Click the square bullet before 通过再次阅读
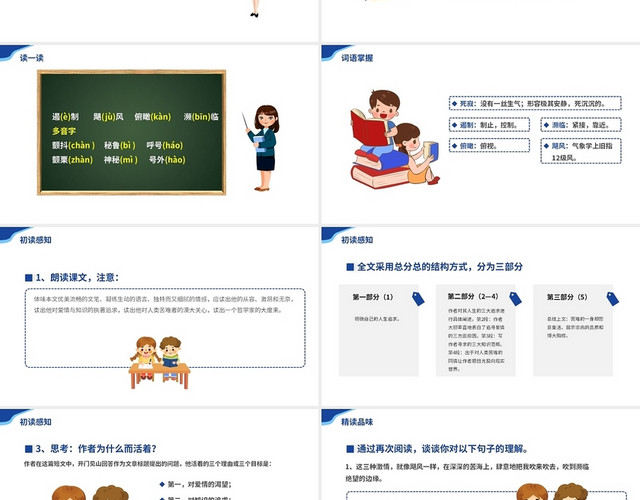 (x=350, y=449)
